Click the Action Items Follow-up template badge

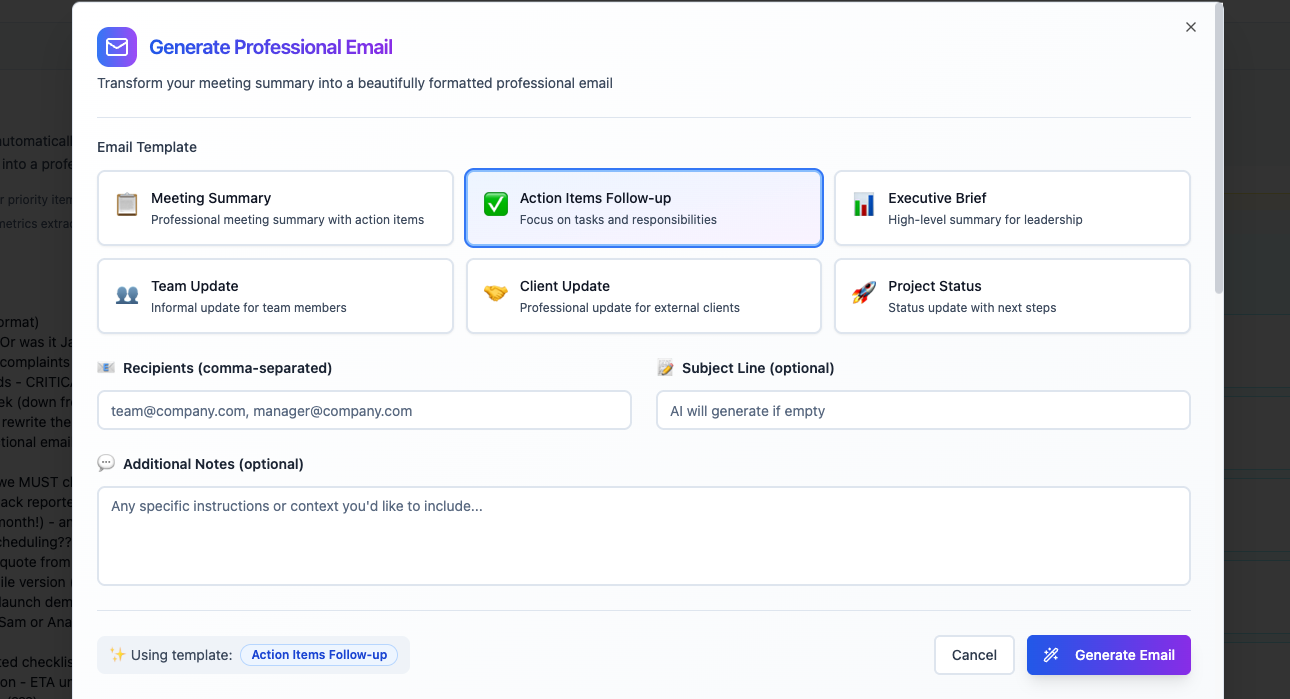(319, 655)
